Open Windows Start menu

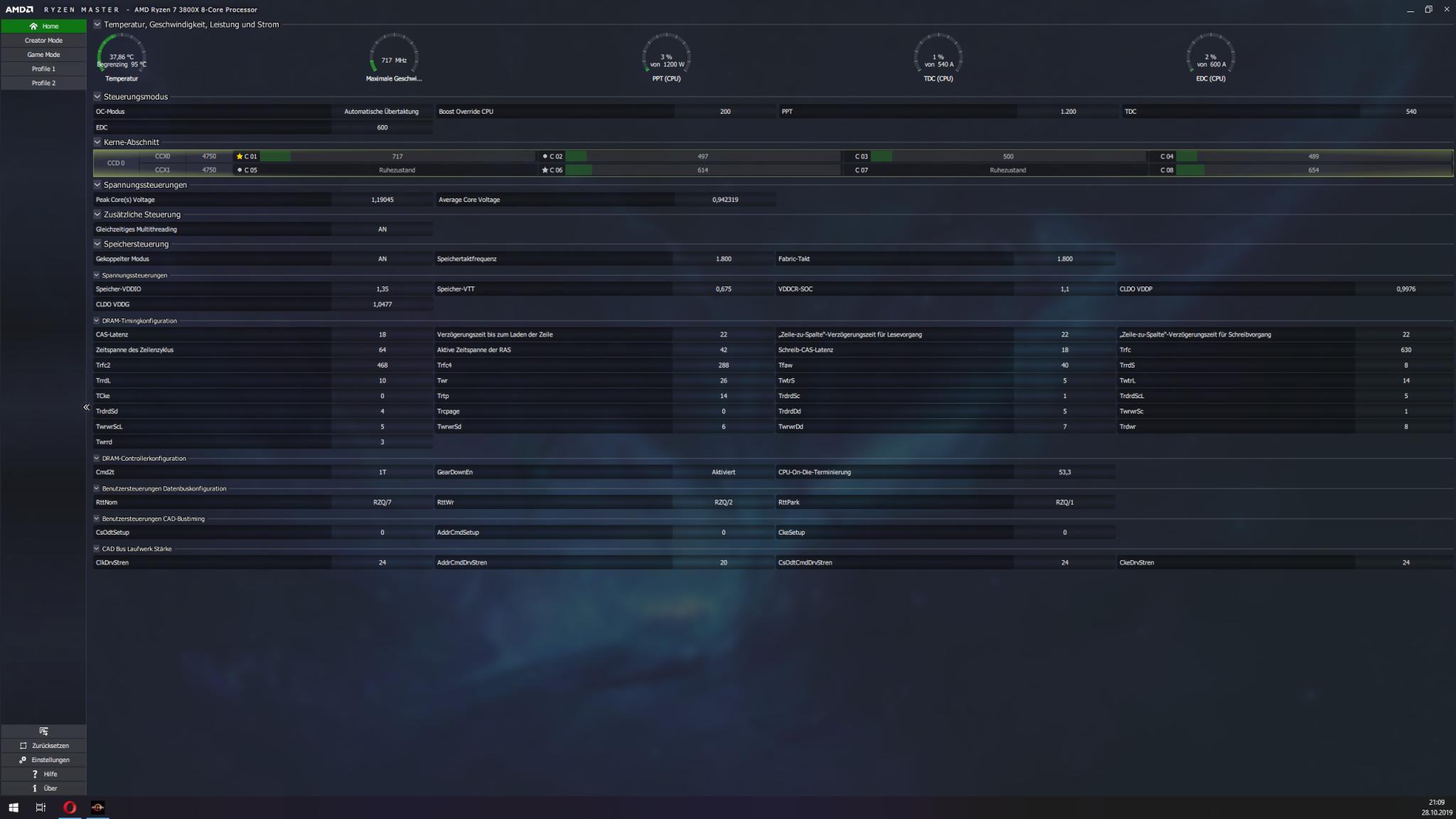(14, 807)
